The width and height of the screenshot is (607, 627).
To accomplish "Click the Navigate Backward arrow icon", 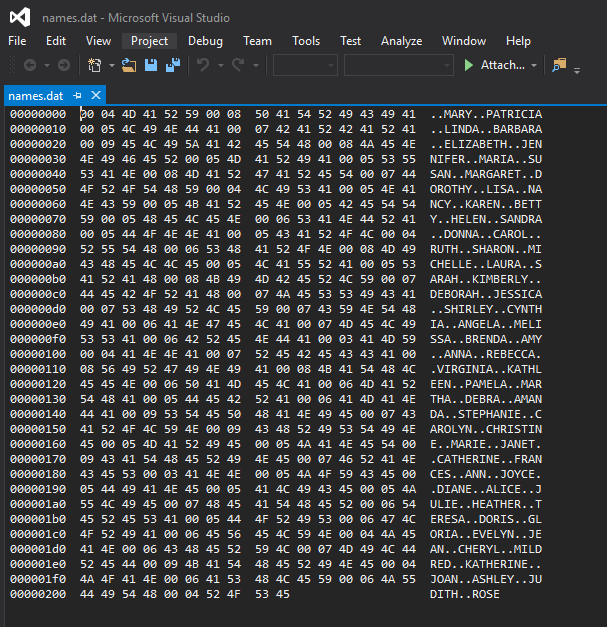I will click(x=29, y=65).
